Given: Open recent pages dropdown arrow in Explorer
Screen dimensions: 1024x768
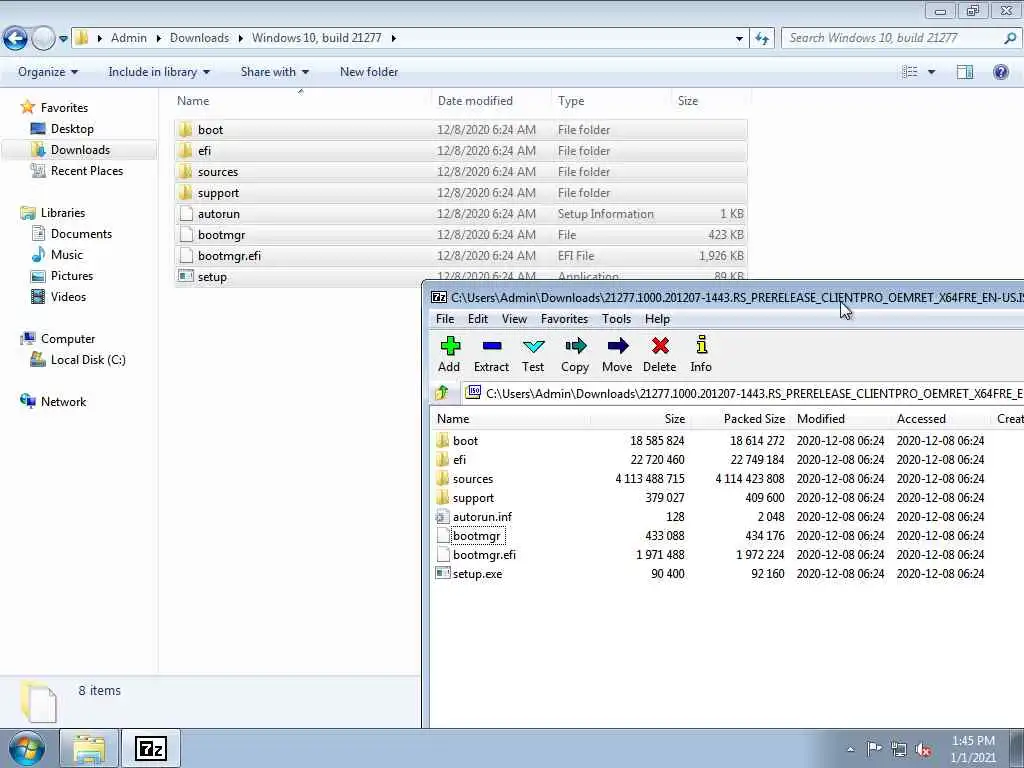Looking at the screenshot, I should pyautogui.click(x=63, y=39).
